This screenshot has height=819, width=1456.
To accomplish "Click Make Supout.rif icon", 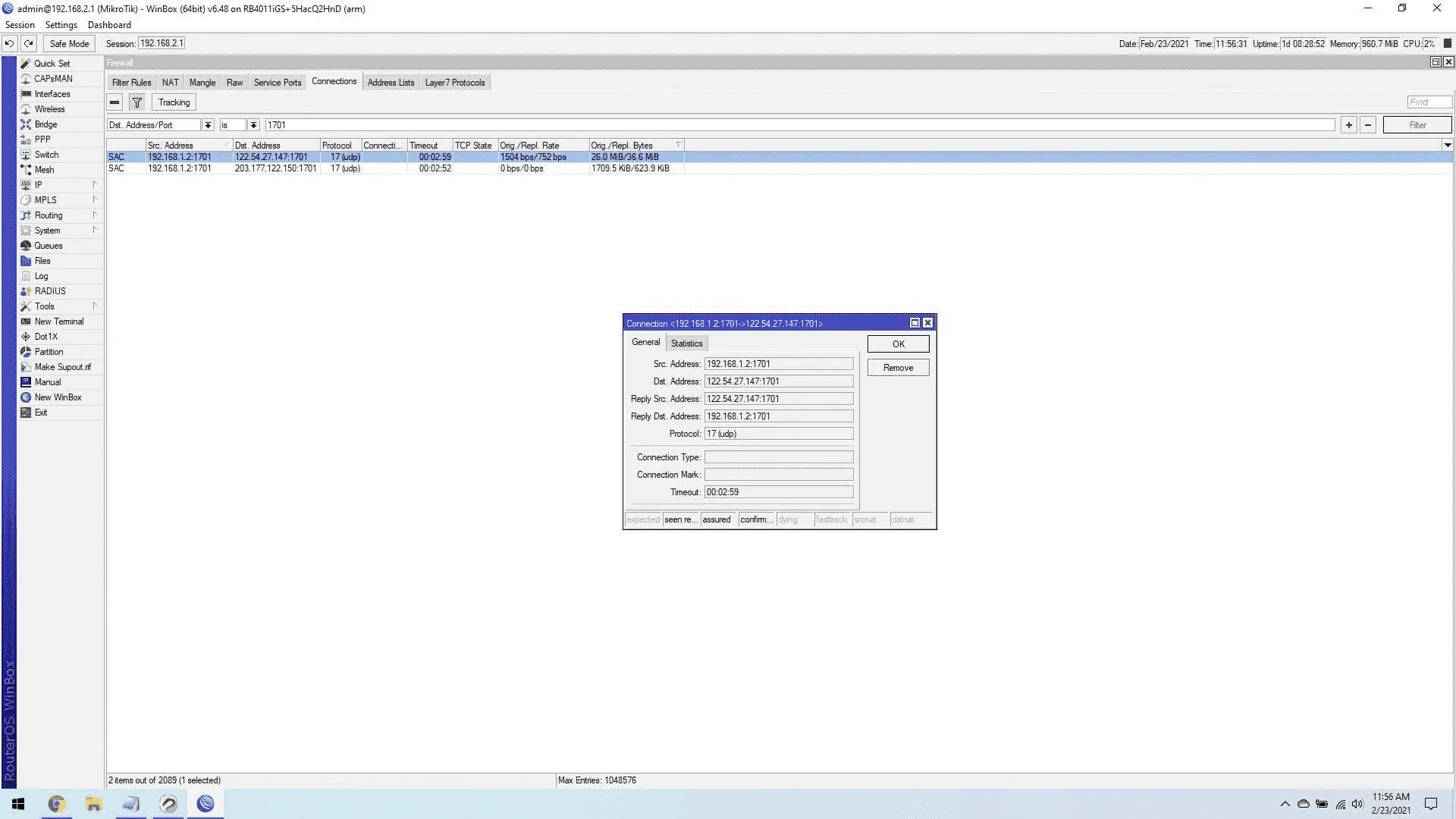I will pyautogui.click(x=26, y=367).
